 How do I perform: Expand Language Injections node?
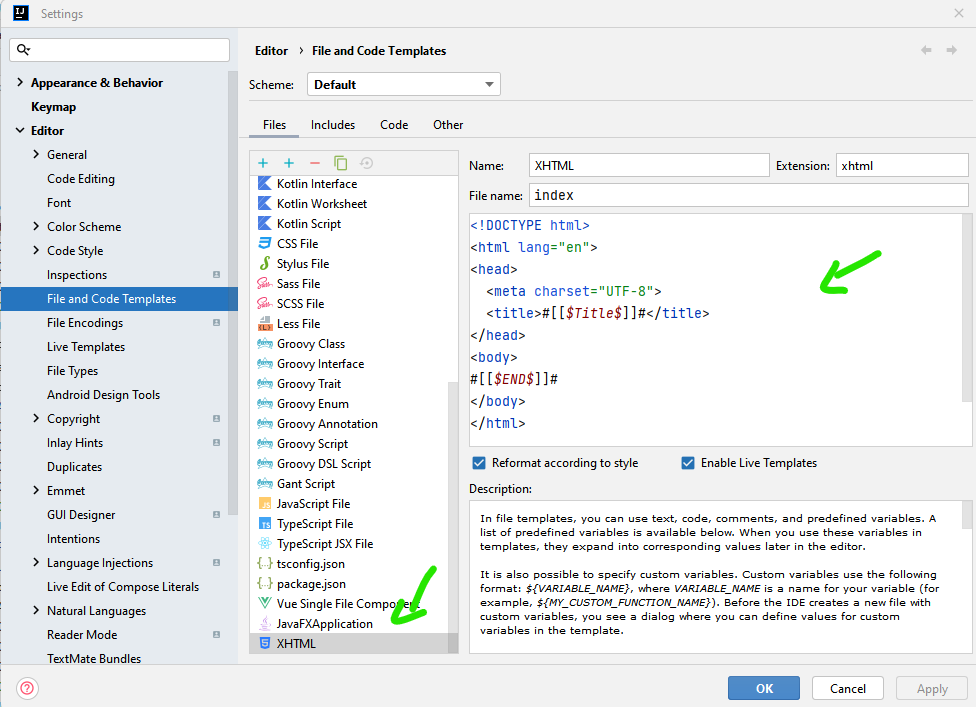[x=35, y=563]
